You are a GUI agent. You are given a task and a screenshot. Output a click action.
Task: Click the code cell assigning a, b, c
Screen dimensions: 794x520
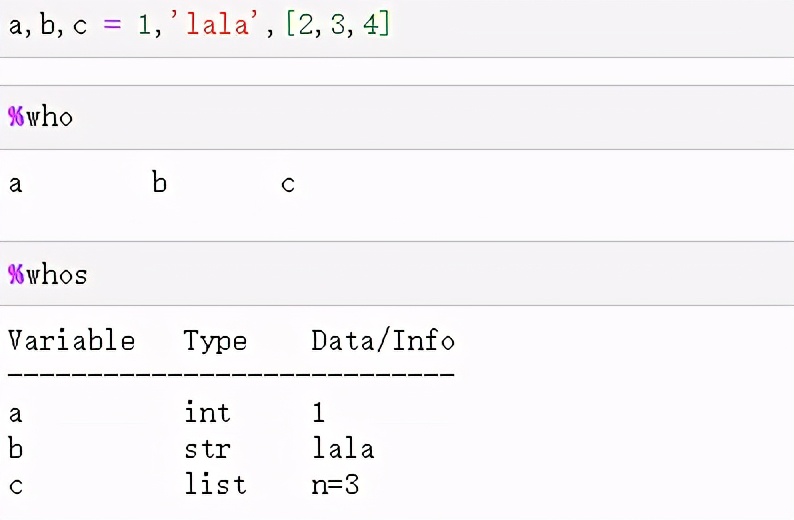pyautogui.click(x=397, y=29)
